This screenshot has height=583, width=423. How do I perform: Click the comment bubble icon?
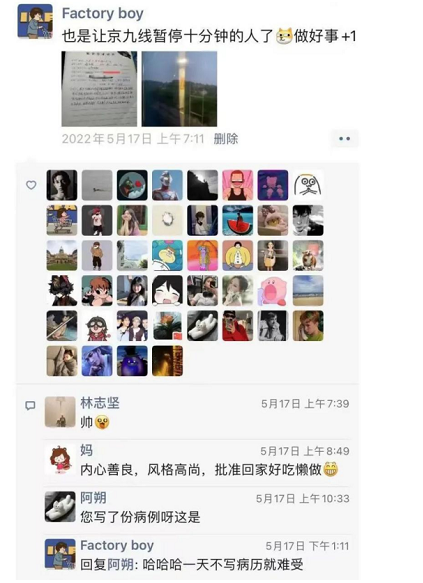point(30,405)
